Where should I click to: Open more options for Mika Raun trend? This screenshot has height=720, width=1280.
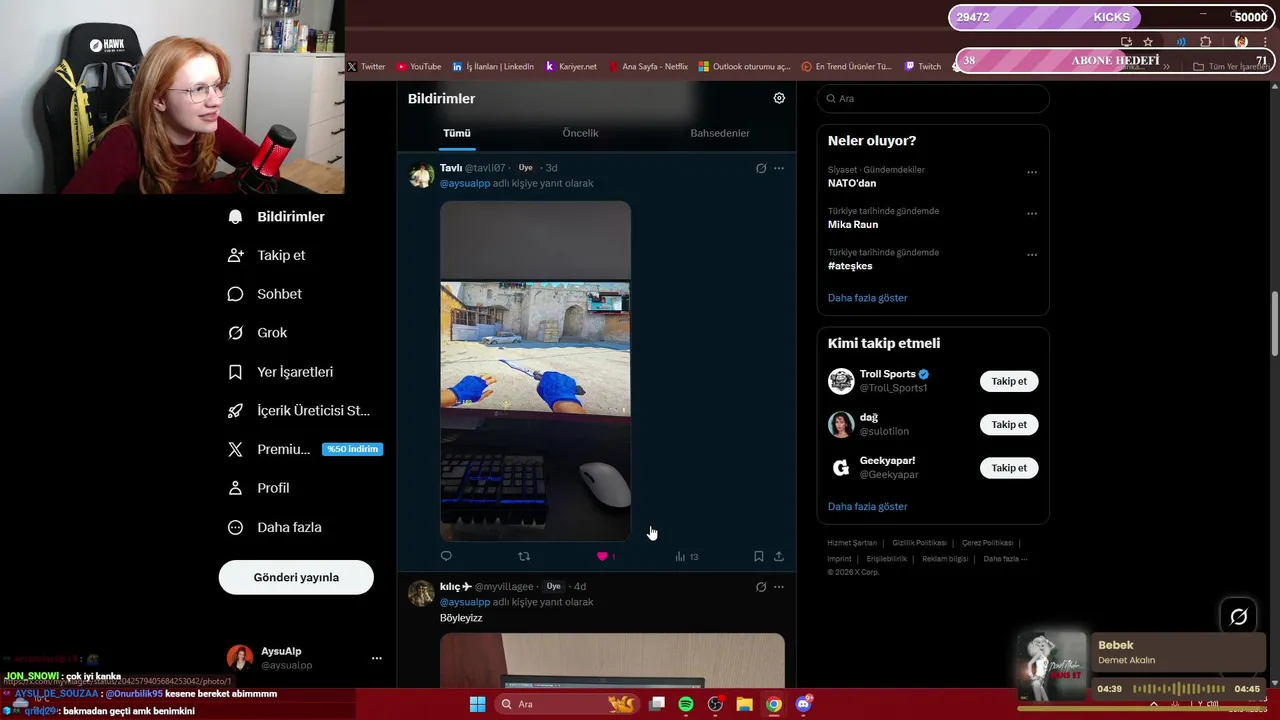(x=1032, y=213)
